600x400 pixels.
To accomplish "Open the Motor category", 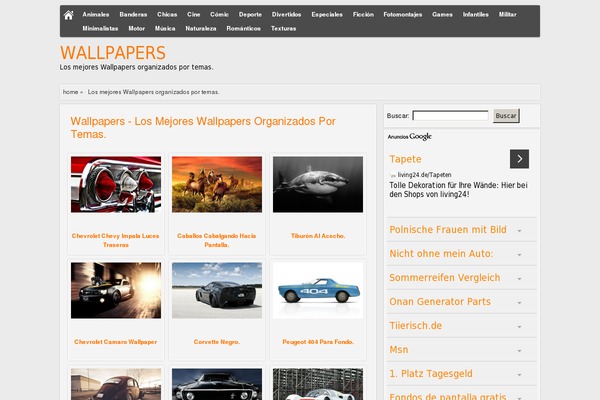I will 137,28.
